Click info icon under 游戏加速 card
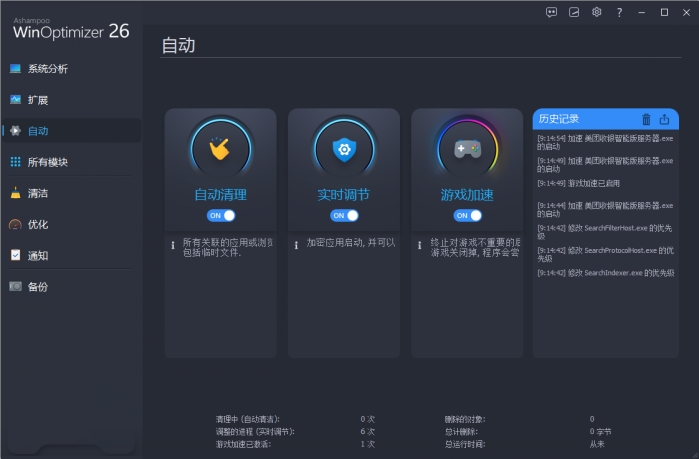This screenshot has height=459, width=699. pyautogui.click(x=419, y=245)
